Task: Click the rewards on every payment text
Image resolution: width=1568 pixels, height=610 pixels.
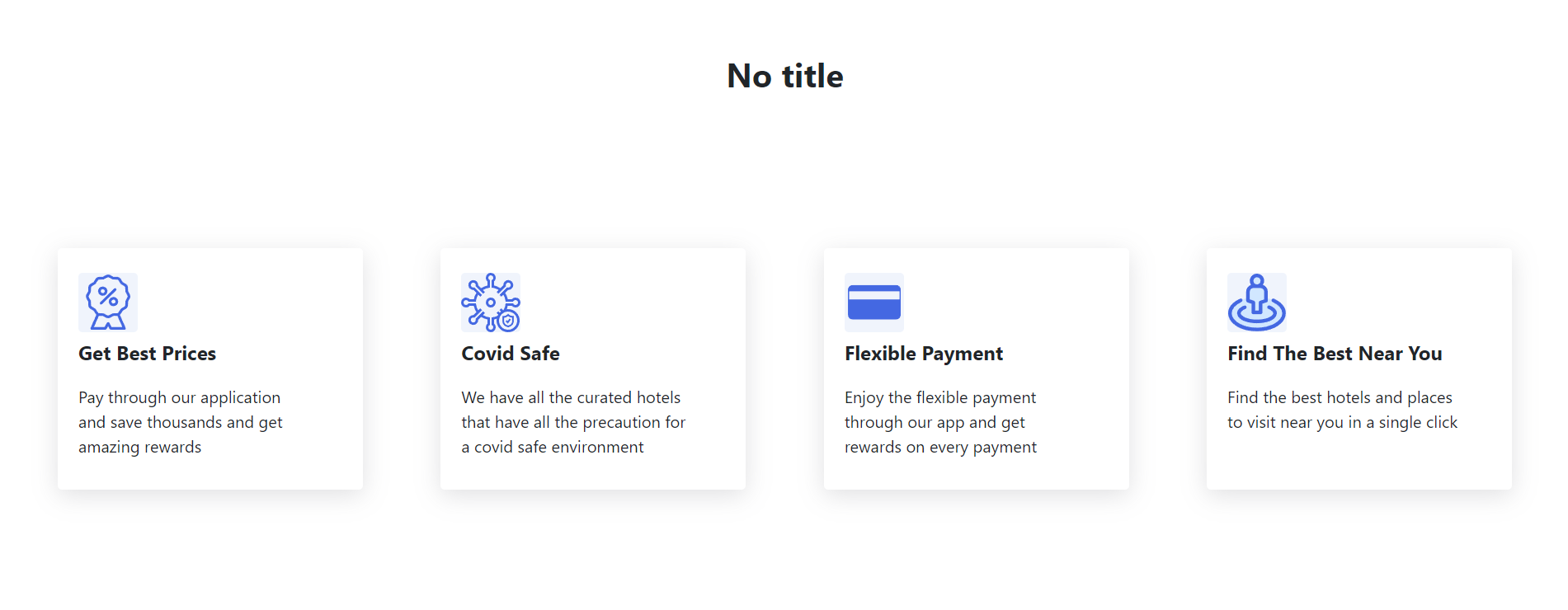Action: click(940, 422)
